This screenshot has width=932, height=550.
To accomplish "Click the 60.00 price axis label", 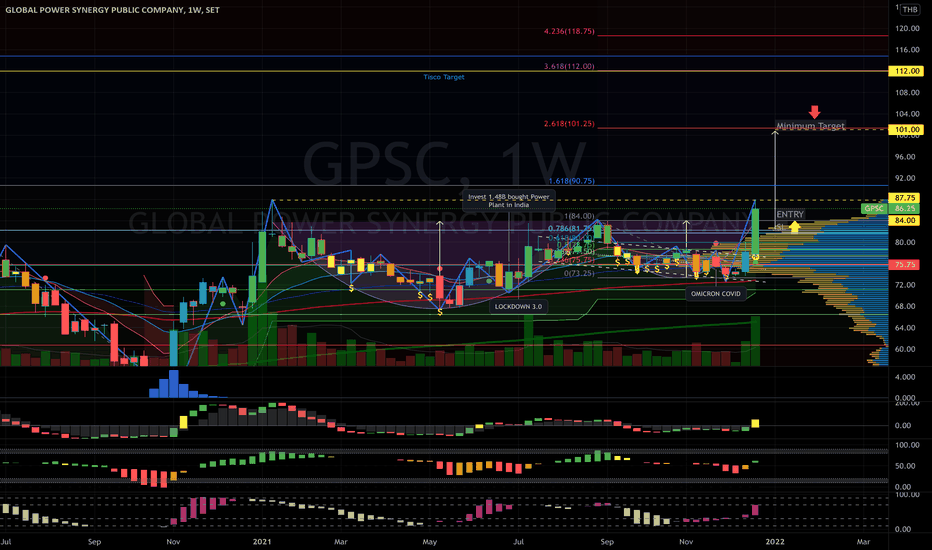I will click(905, 349).
